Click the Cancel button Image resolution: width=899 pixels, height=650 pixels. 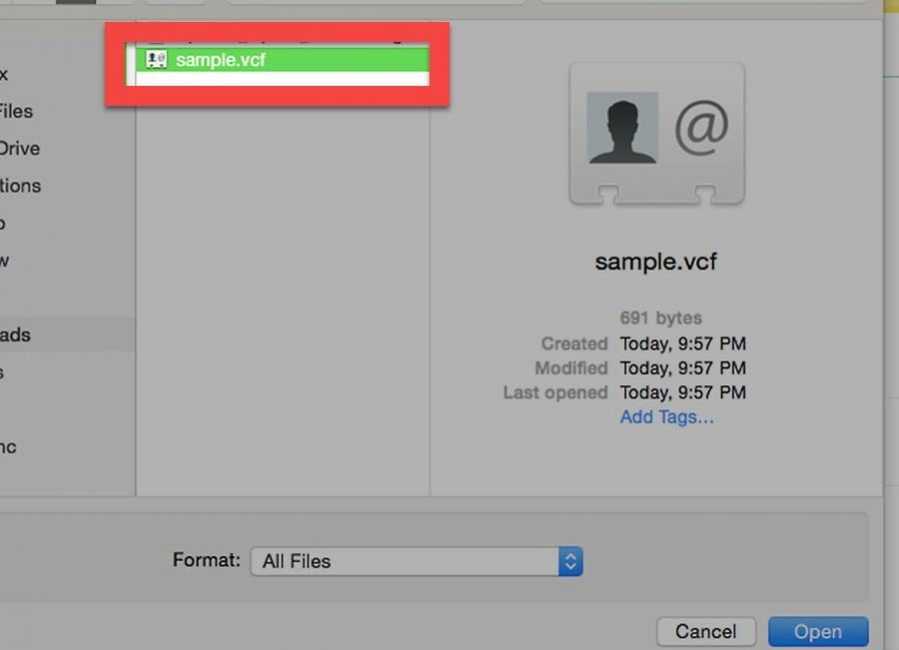(706, 632)
